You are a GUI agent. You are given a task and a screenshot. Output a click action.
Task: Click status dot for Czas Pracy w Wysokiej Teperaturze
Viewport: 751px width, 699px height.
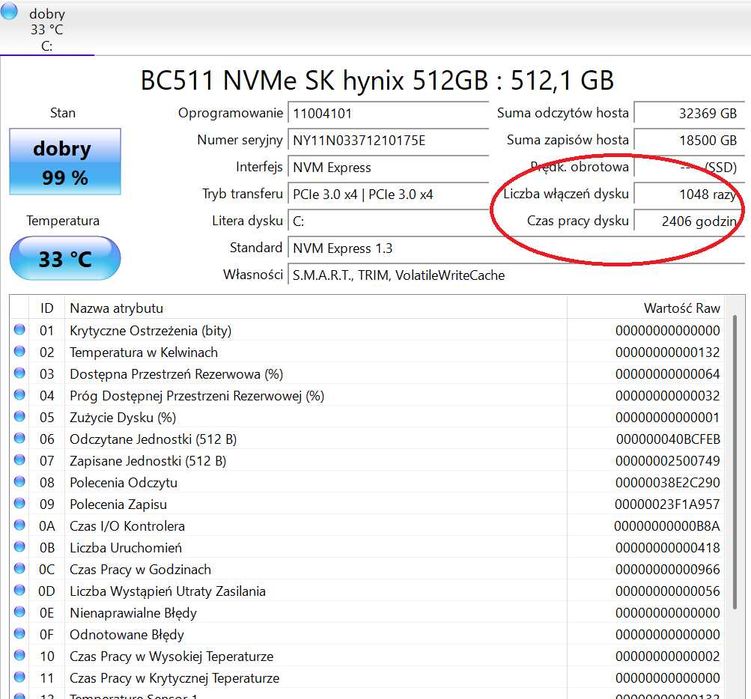coord(20,655)
